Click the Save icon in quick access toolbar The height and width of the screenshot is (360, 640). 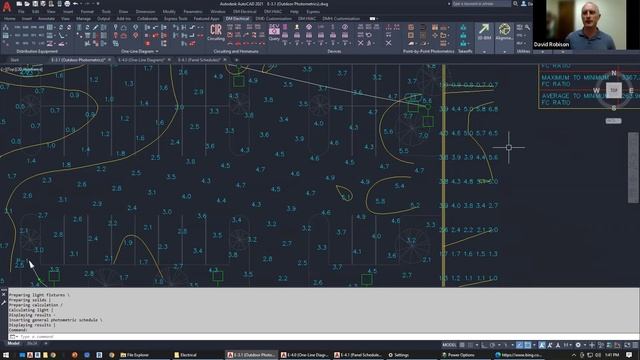pyautogui.click(x=35, y=4)
